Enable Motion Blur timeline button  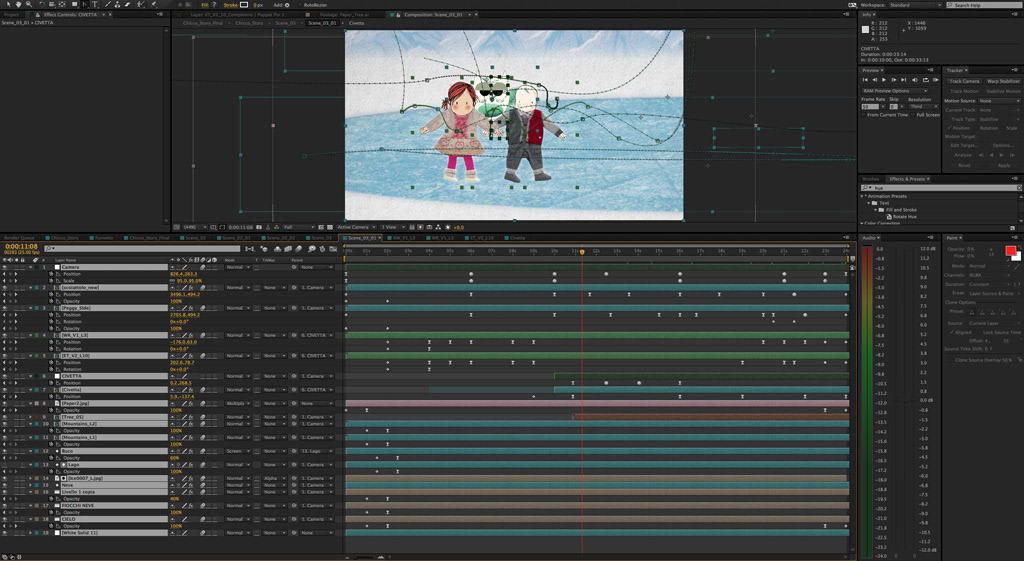(x=298, y=249)
